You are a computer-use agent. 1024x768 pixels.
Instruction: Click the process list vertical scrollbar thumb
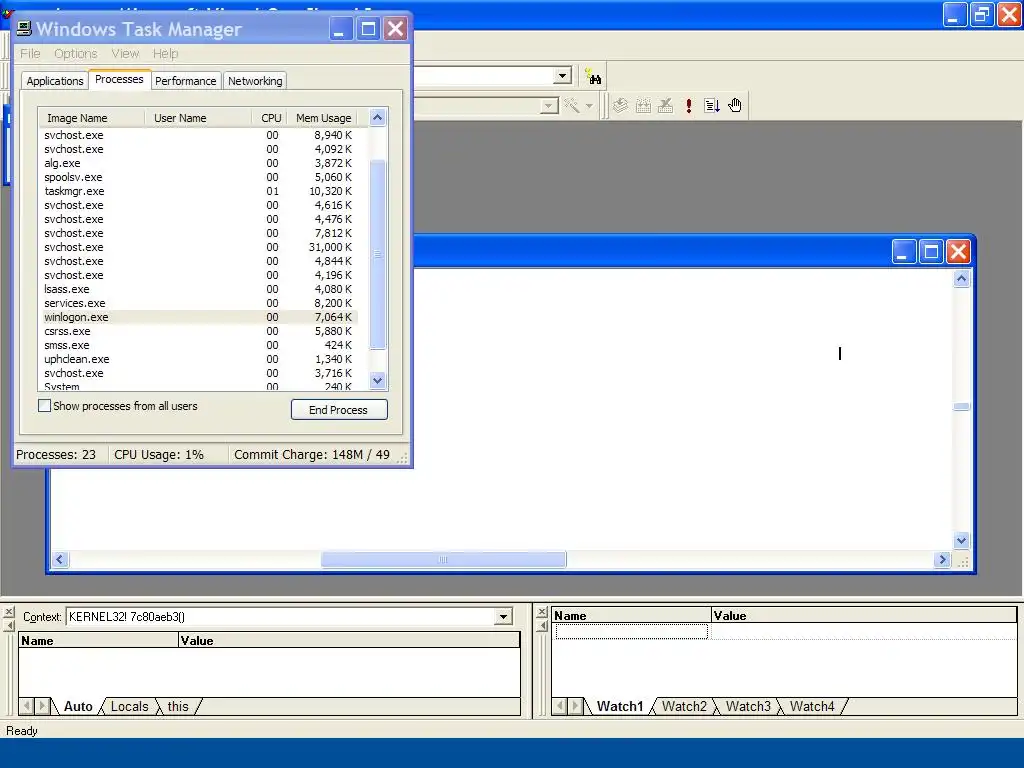377,254
